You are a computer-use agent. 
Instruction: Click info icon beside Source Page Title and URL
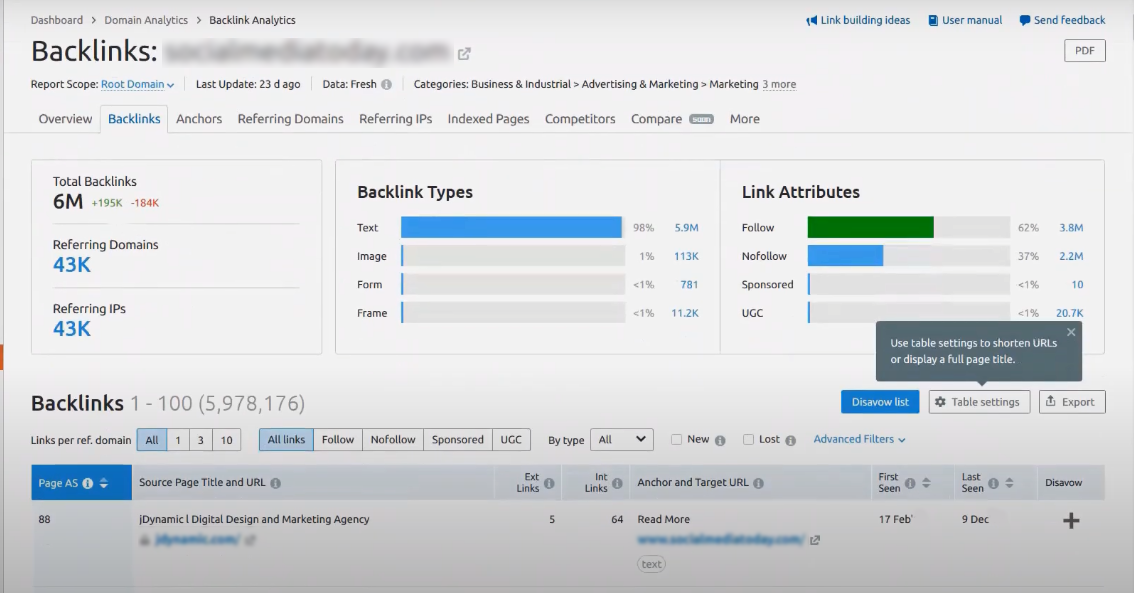pyautogui.click(x=276, y=483)
